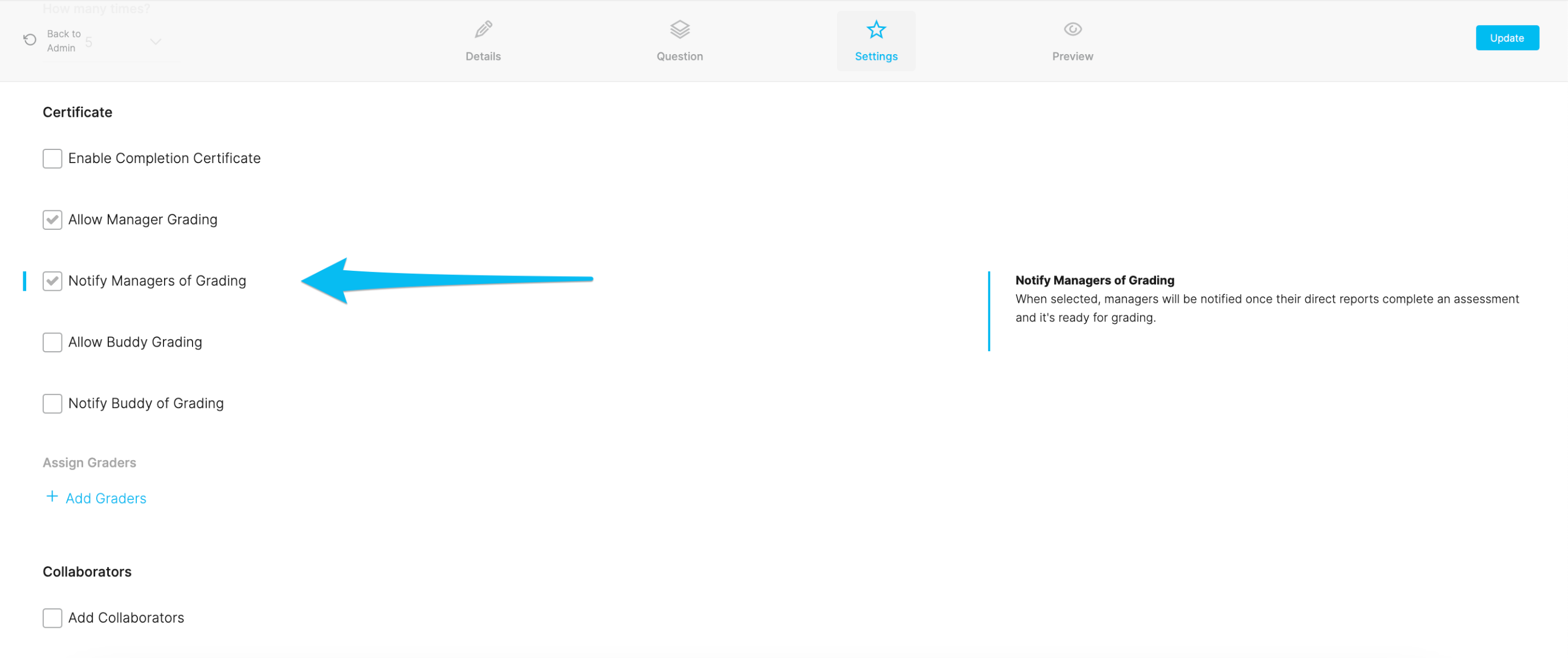The image size is (1568, 658).
Task: Click the Settings star icon
Action: (x=876, y=29)
